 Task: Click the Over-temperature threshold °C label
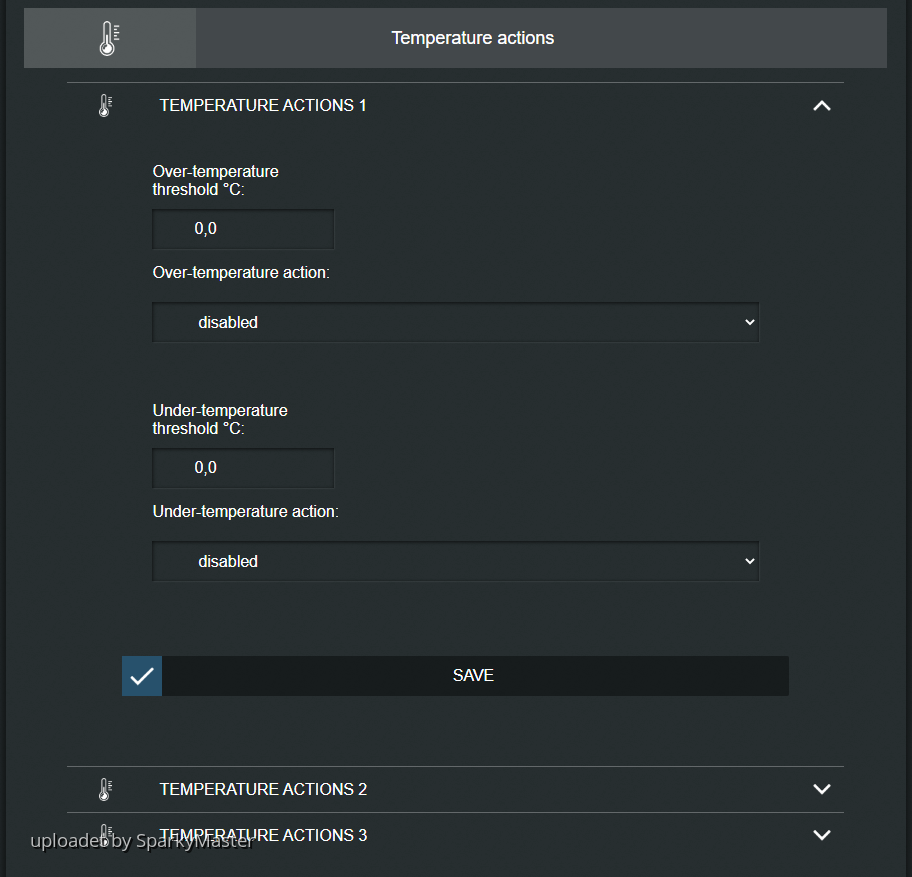pos(215,180)
